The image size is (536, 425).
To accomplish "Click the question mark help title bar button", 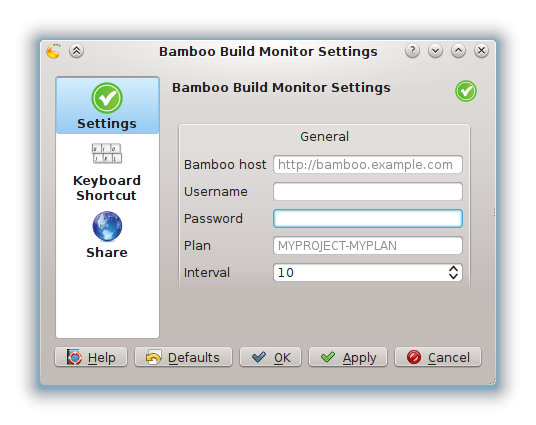I will (x=413, y=51).
